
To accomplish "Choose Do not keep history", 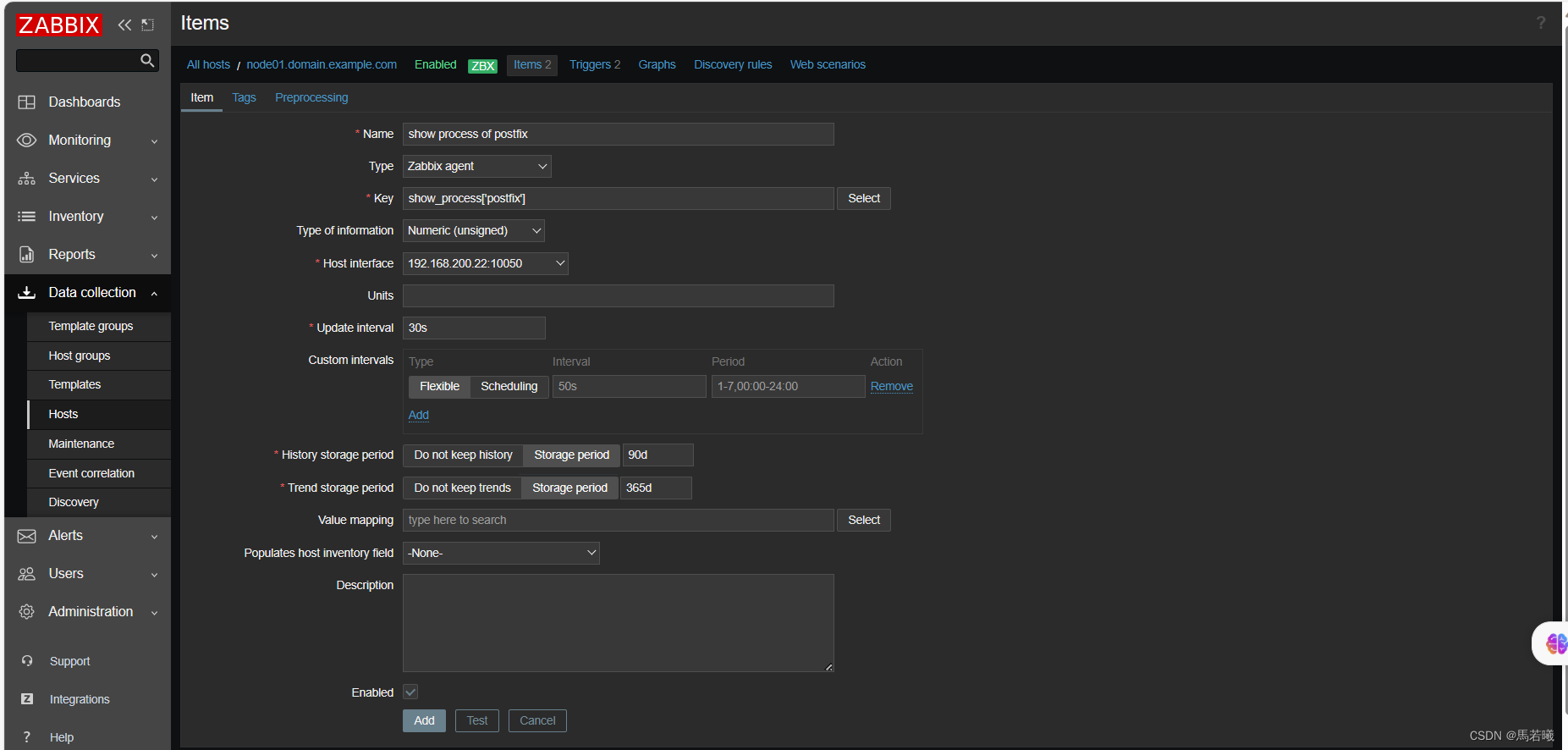I will pyautogui.click(x=463, y=455).
